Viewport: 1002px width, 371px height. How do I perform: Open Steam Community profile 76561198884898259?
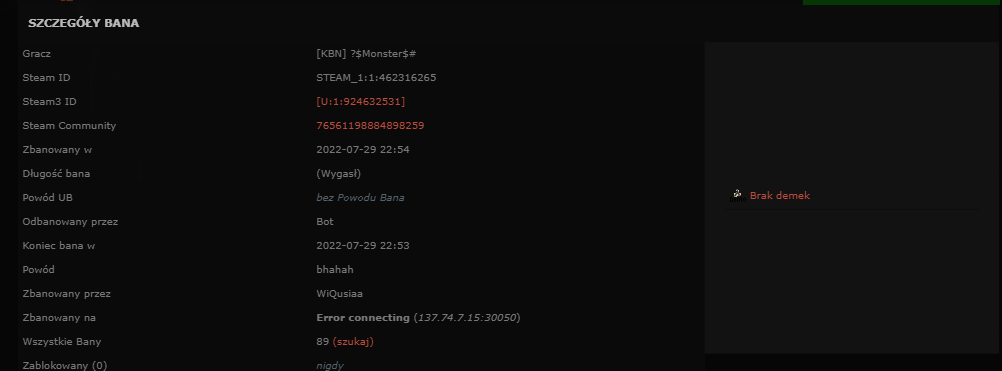click(x=370, y=126)
